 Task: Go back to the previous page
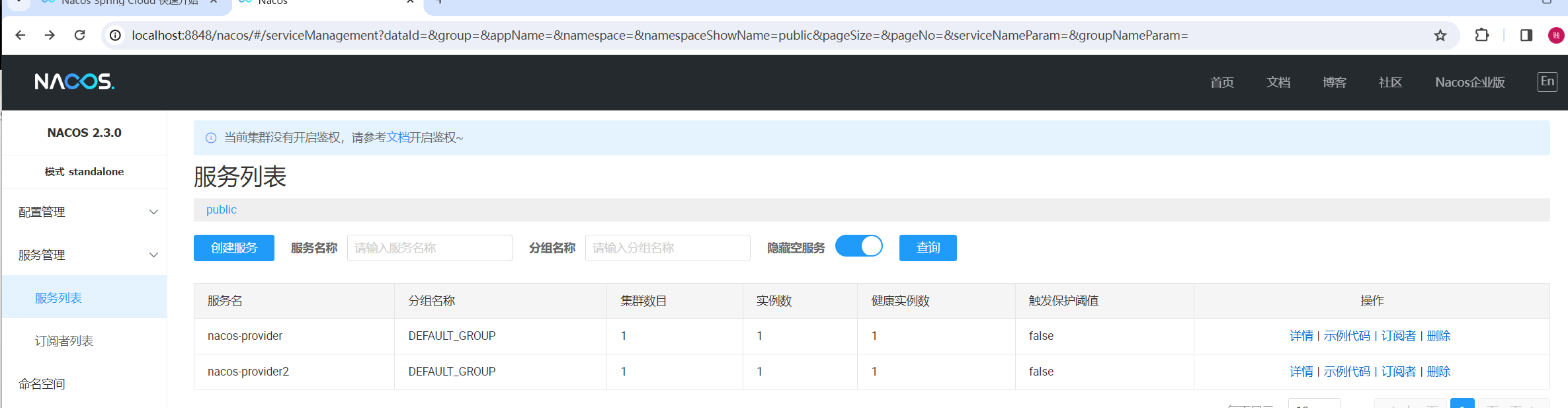click(x=21, y=35)
